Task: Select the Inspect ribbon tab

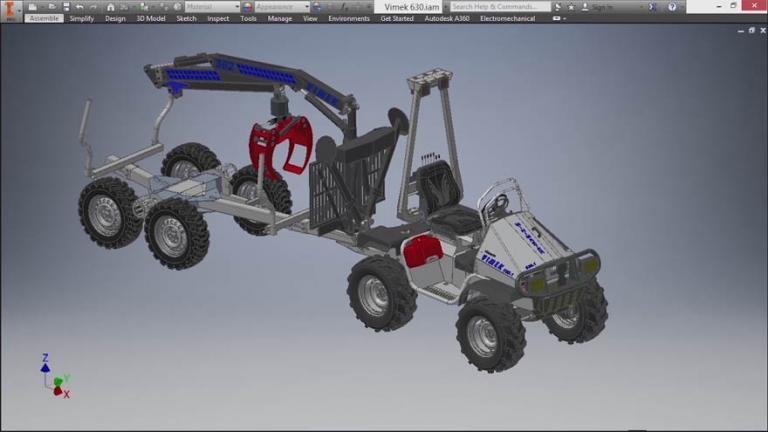Action: [218, 18]
